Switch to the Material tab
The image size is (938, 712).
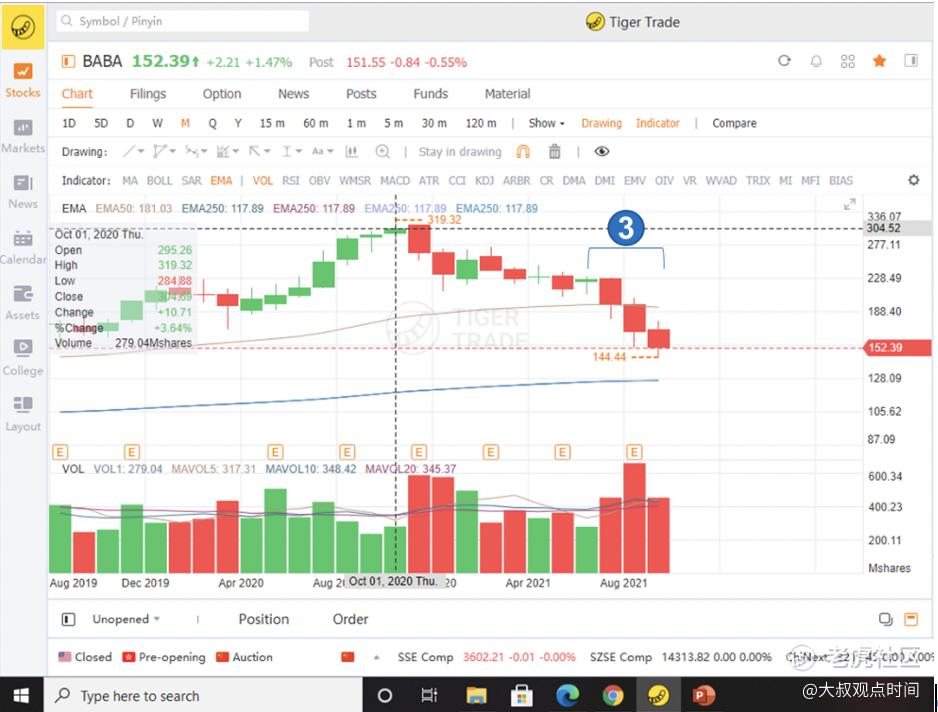click(x=507, y=94)
